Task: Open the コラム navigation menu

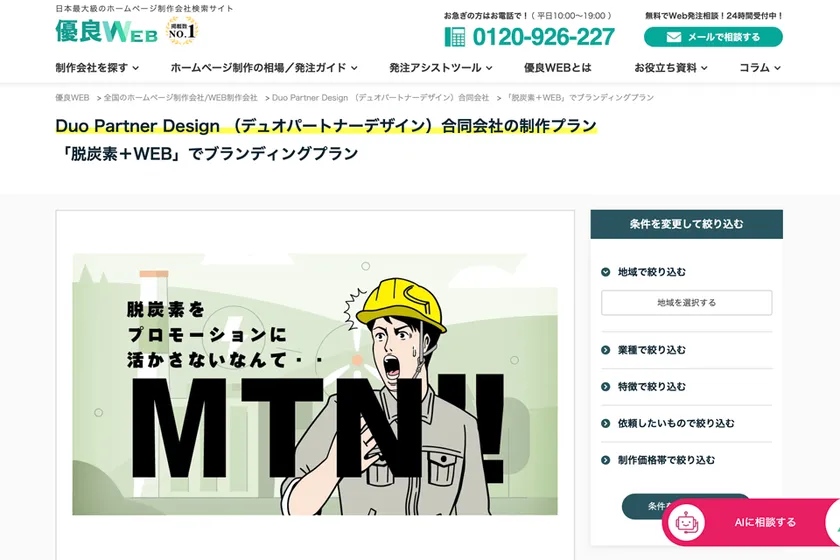Action: pos(759,68)
